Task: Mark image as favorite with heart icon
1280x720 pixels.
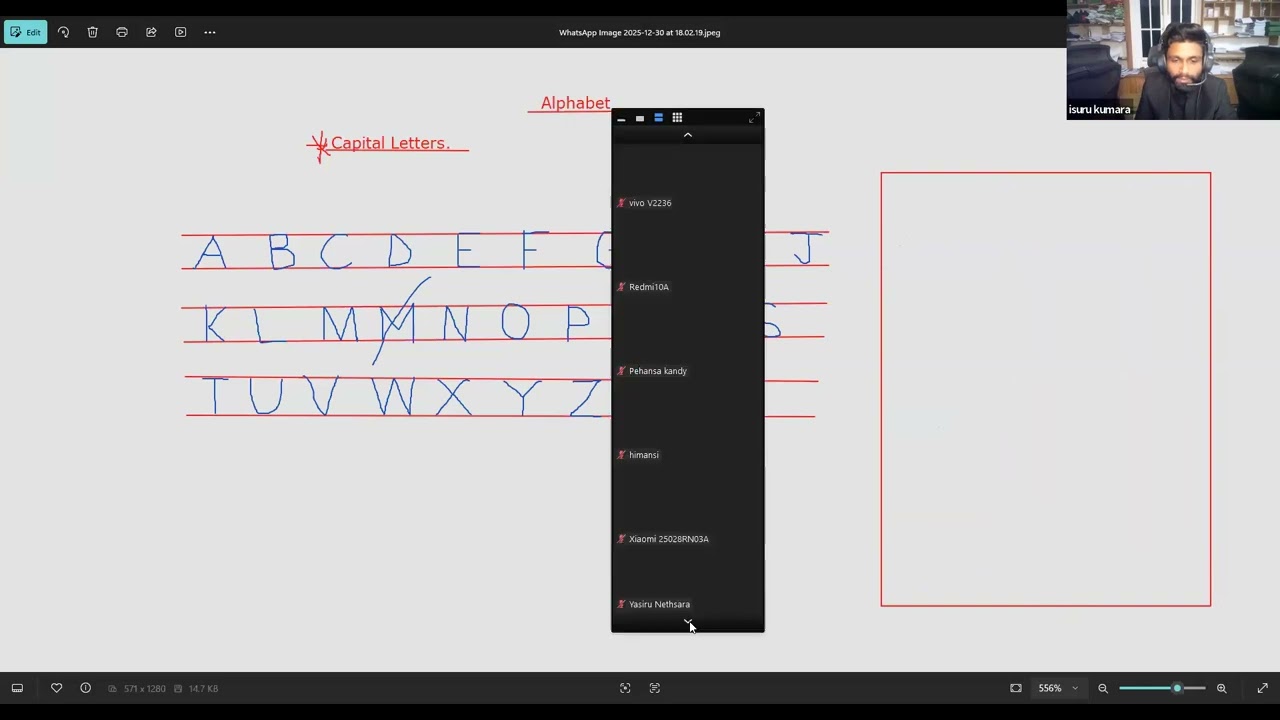Action: (56, 688)
